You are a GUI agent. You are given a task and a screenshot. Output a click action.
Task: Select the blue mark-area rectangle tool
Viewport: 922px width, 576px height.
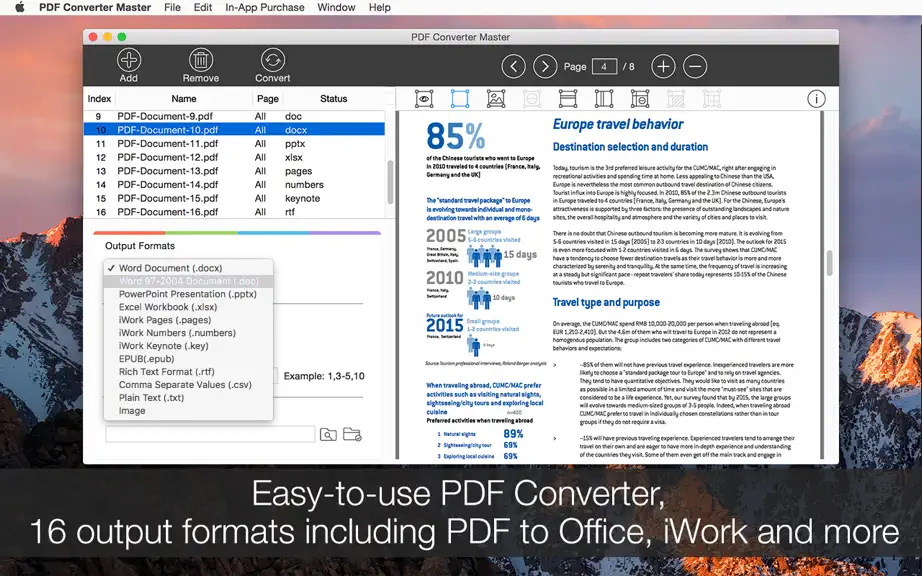[460, 99]
